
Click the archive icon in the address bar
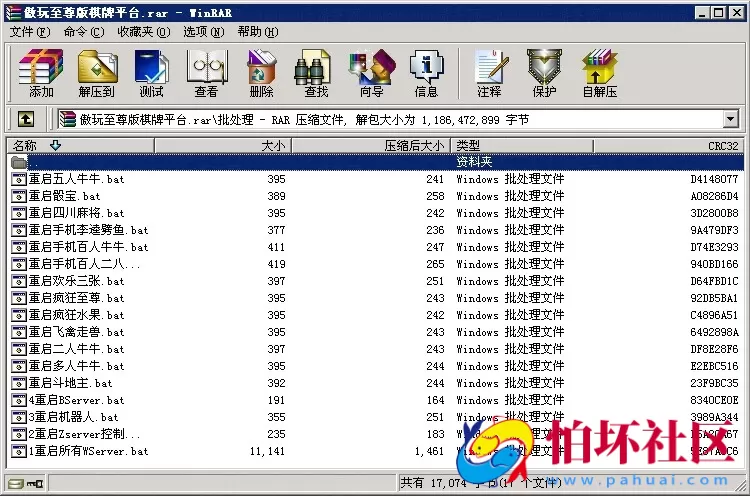click(x=67, y=119)
